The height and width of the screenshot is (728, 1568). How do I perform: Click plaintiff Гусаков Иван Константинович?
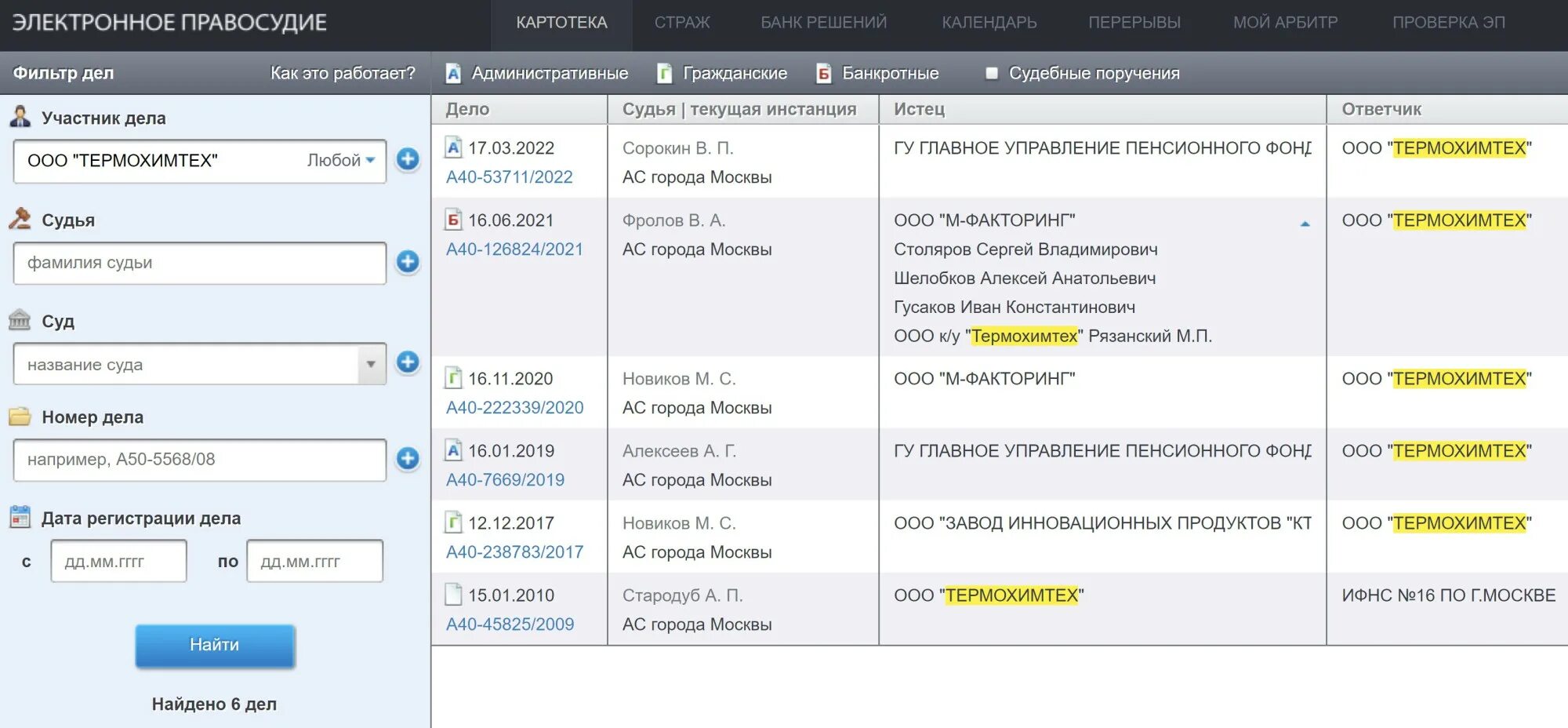click(x=1014, y=308)
